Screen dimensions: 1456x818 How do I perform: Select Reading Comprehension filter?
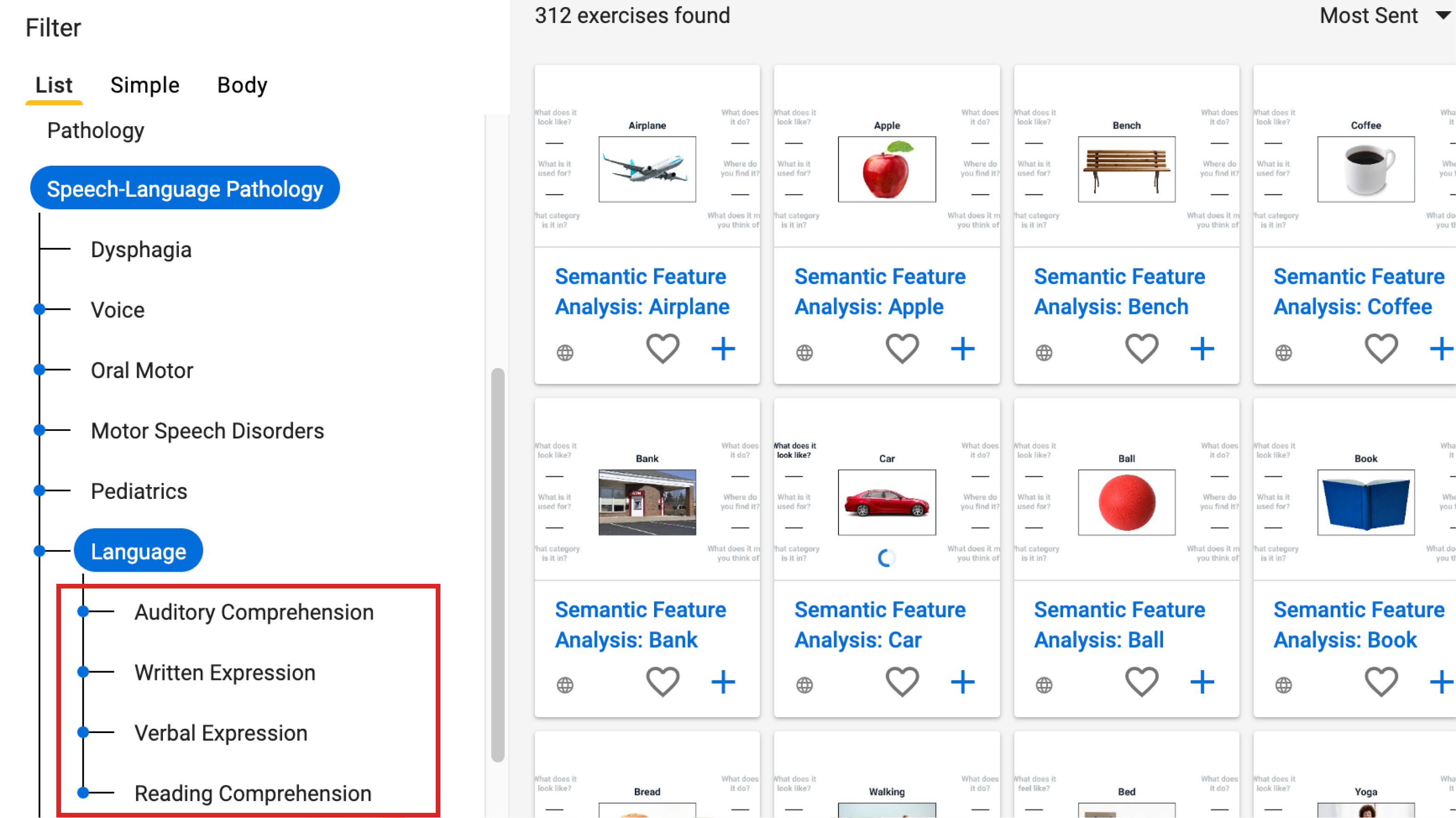(253, 793)
